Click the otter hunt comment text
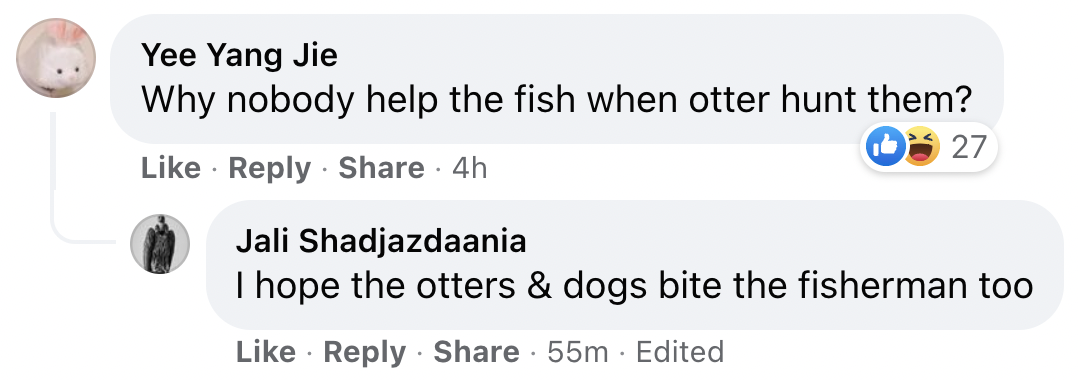 [x=556, y=100]
